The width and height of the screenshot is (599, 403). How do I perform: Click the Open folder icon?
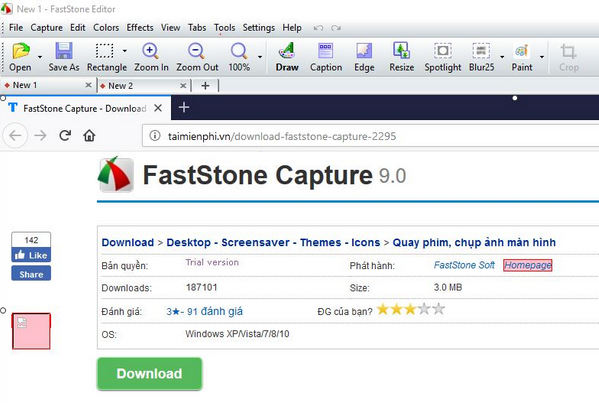tap(21, 51)
